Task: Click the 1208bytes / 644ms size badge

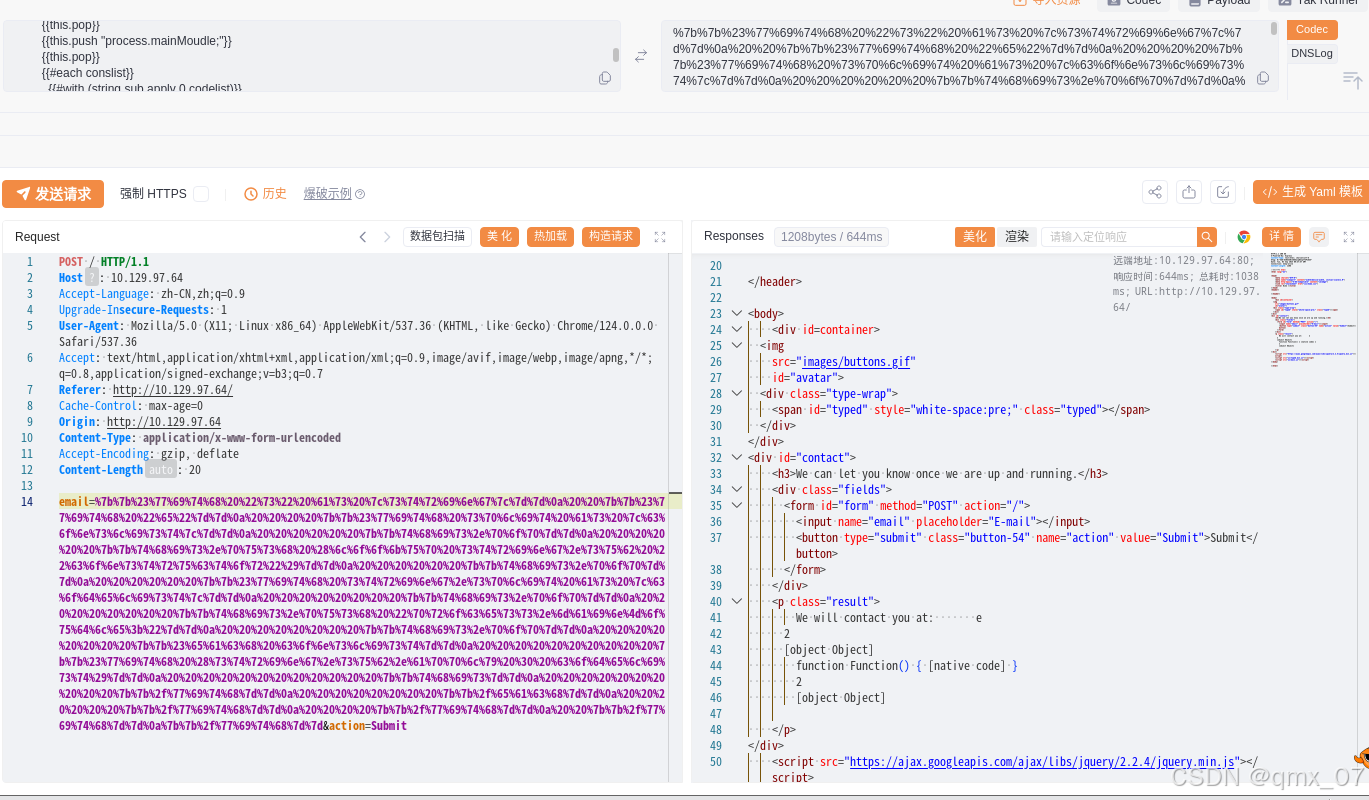Action: coord(831,237)
